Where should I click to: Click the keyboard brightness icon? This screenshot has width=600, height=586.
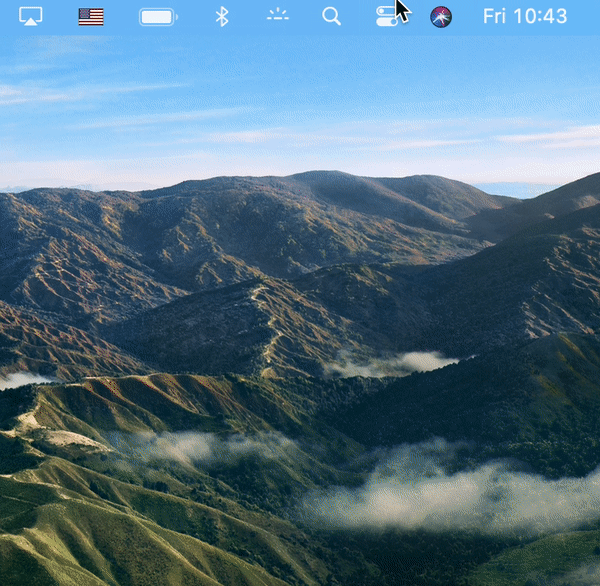click(277, 16)
